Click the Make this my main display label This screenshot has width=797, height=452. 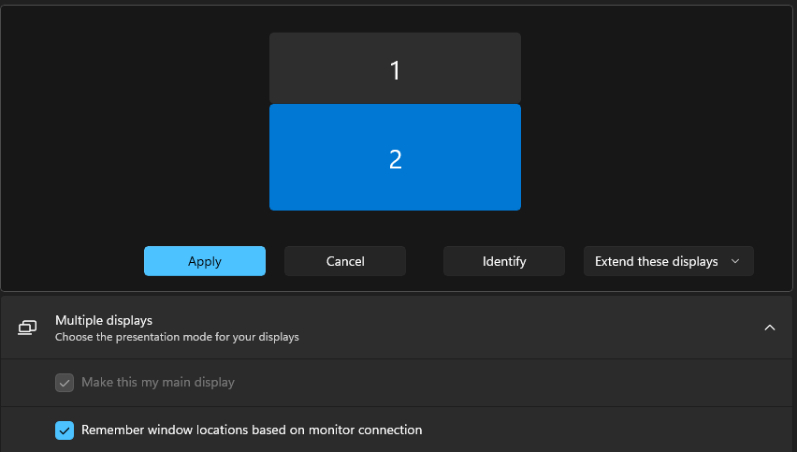pyautogui.click(x=158, y=382)
